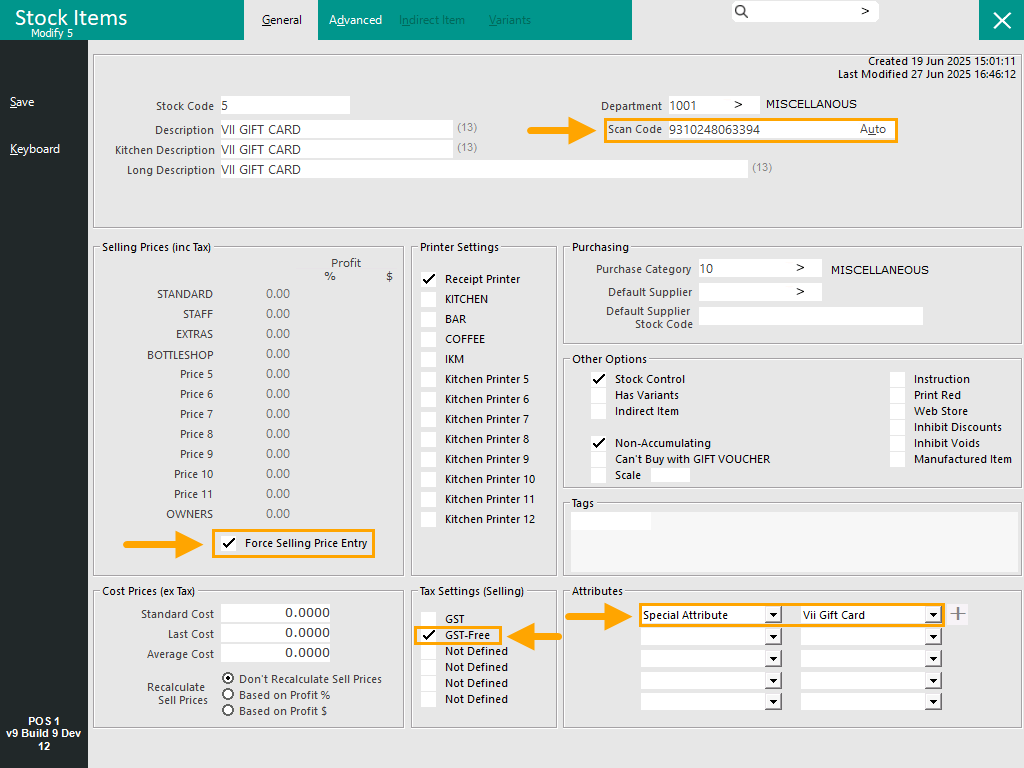
Task: Select the General tab
Action: point(282,20)
